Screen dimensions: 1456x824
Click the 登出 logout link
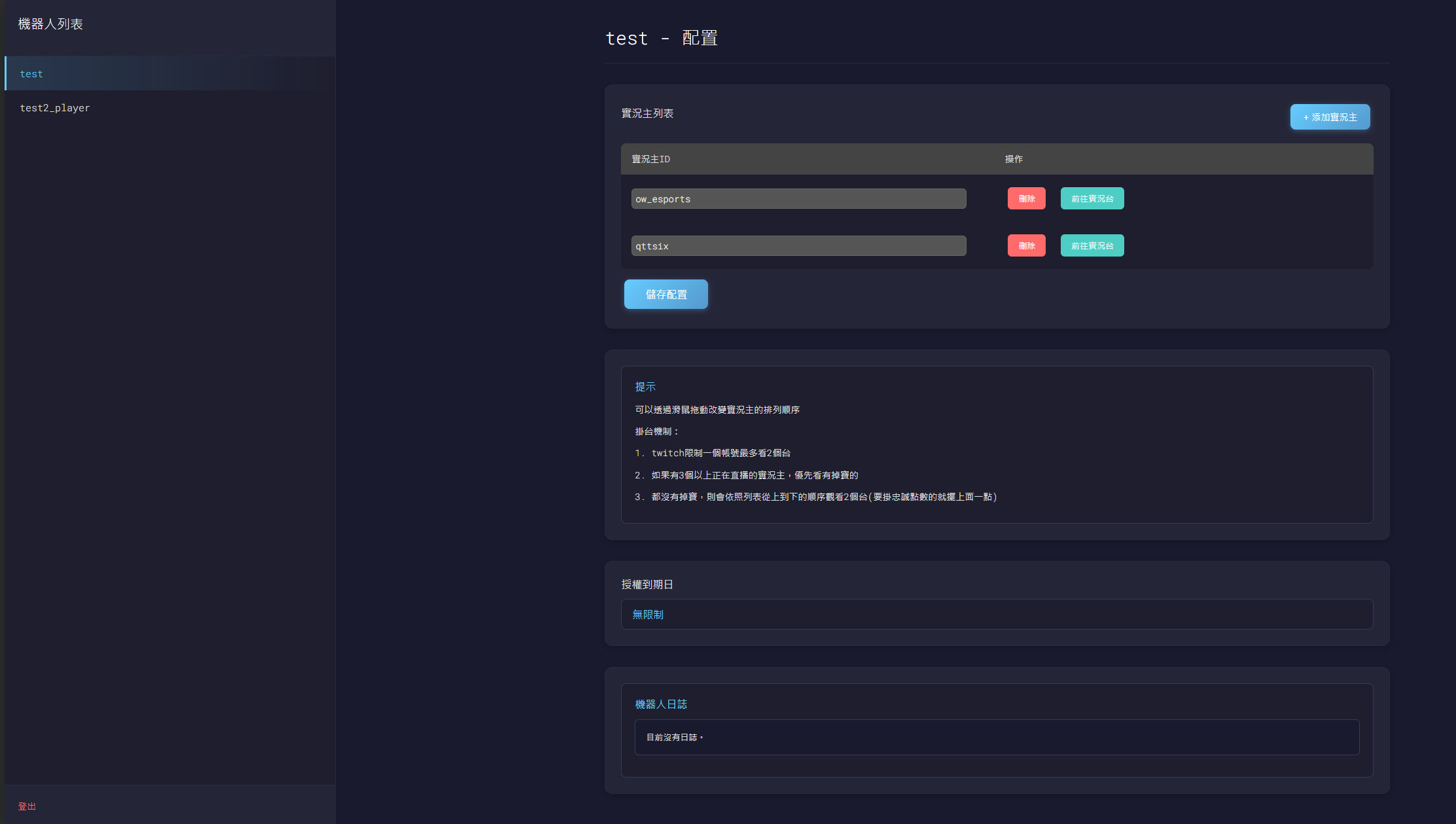tap(26, 806)
